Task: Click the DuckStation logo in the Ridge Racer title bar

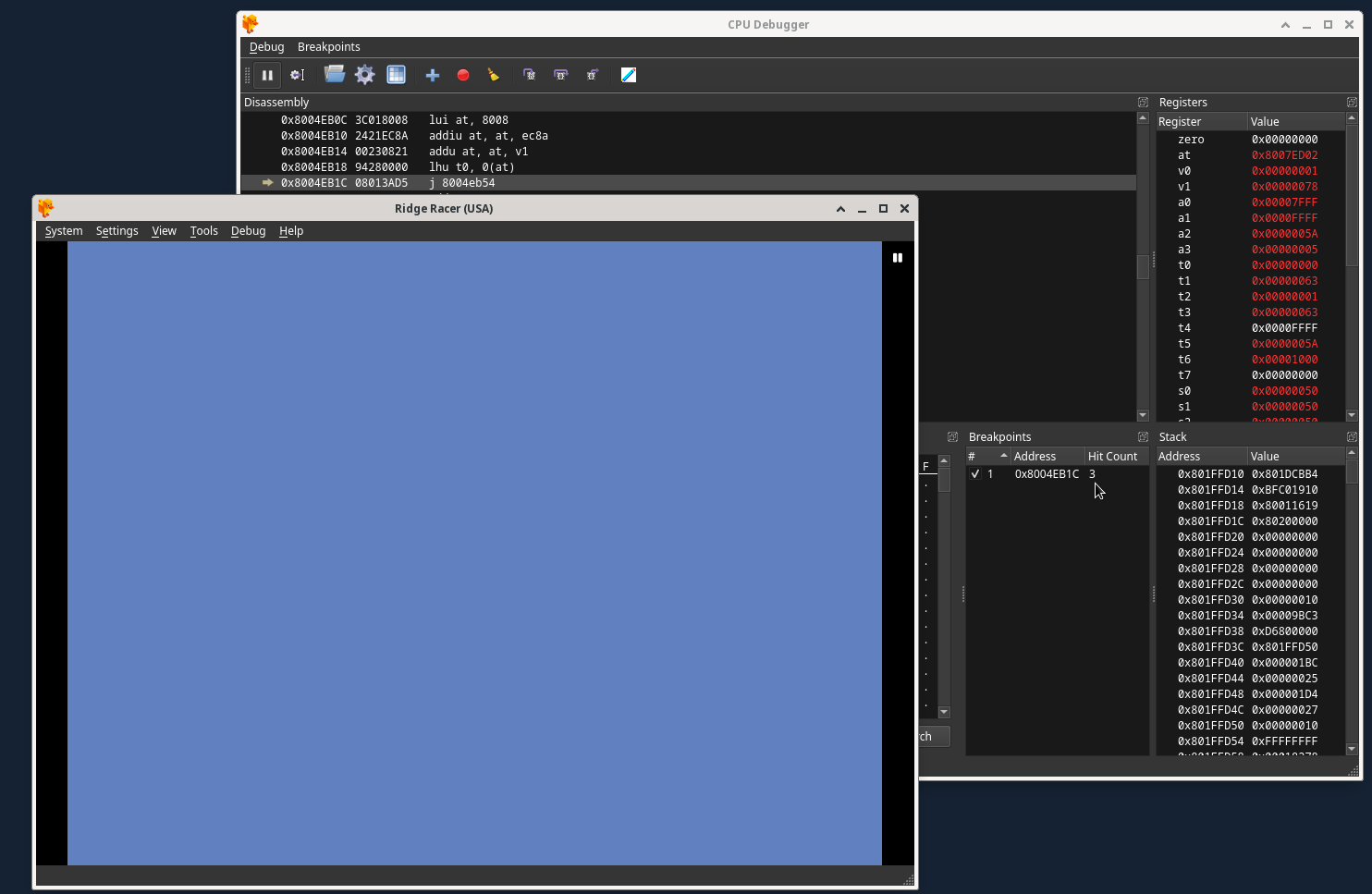Action: 45,208
